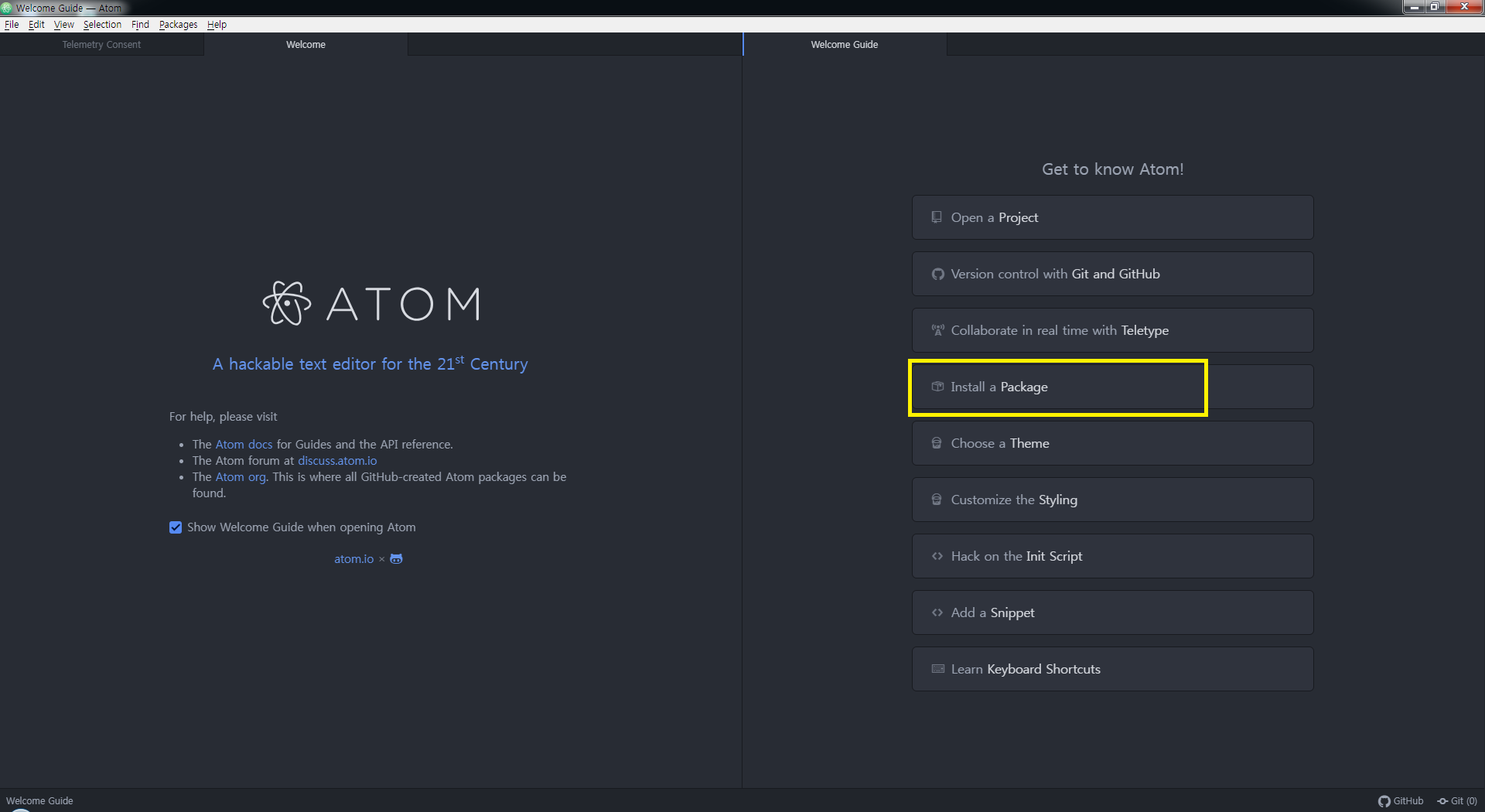The image size is (1485, 812).
Task: Click the For help, please visit text
Action: click(x=223, y=417)
